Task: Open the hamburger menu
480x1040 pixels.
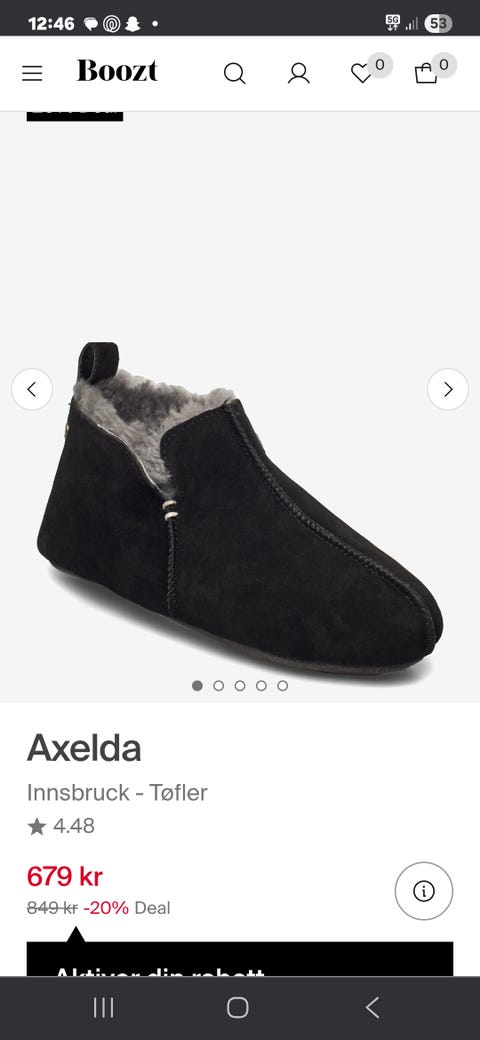Action: (x=32, y=73)
